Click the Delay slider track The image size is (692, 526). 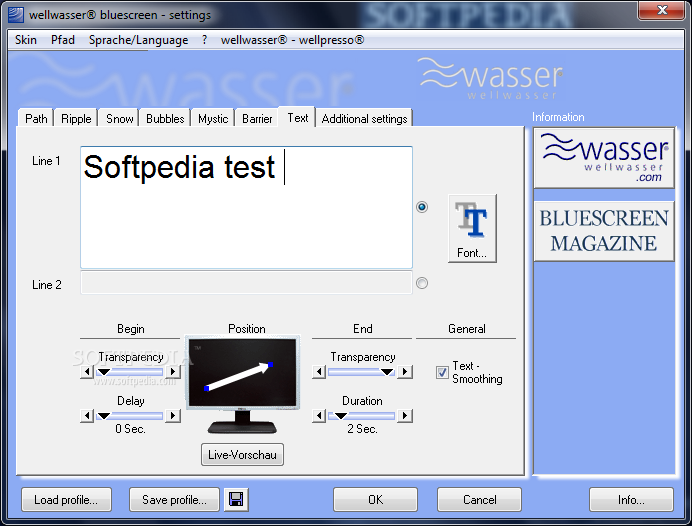(130, 415)
